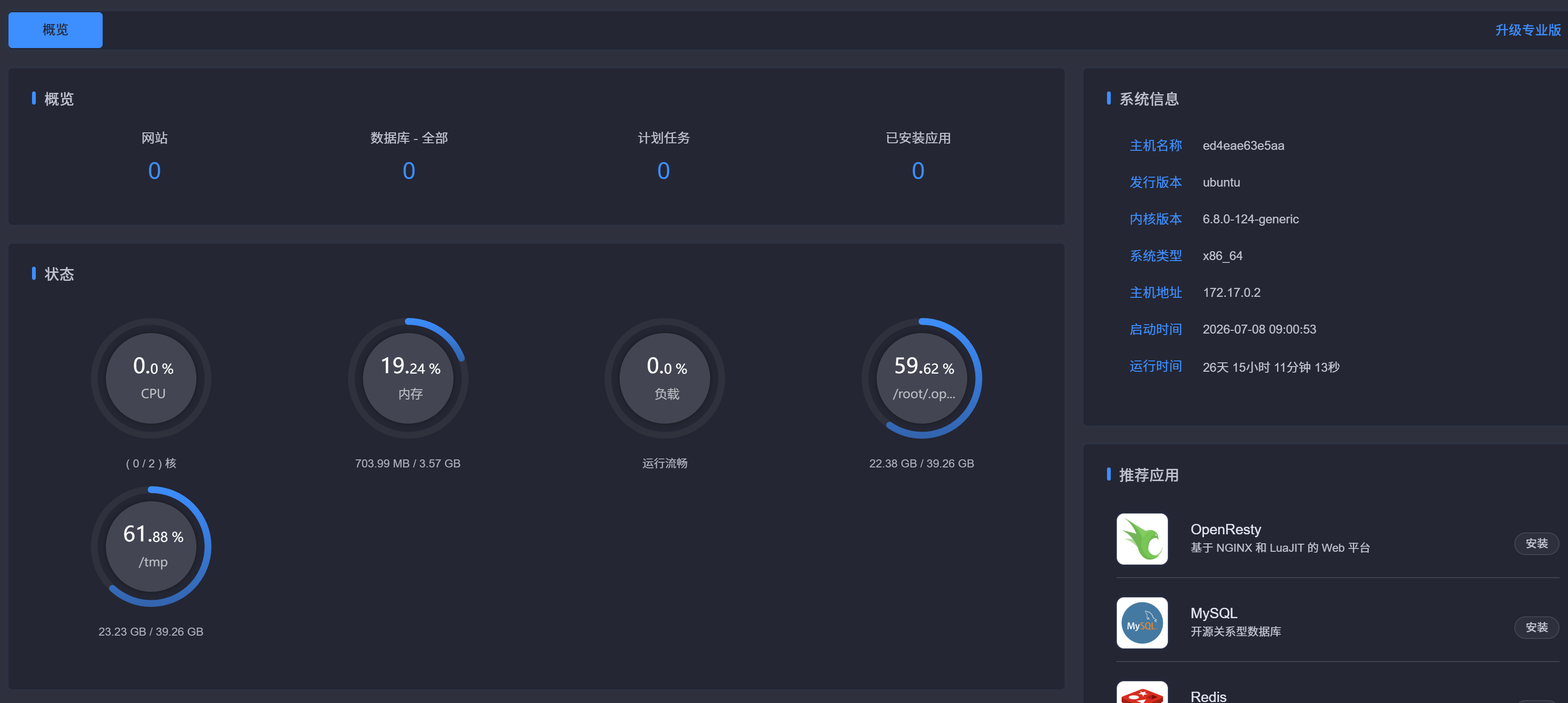Click the disk text 22.38 GB / 39.26 GB

click(x=921, y=464)
